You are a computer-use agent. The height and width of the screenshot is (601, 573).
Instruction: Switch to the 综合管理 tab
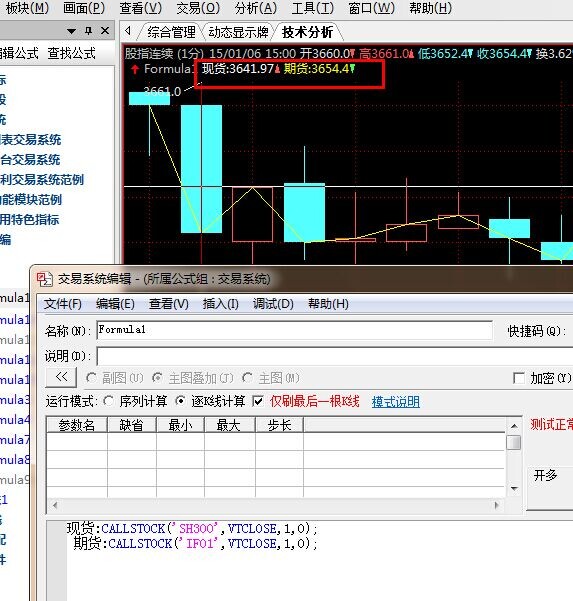(171, 32)
